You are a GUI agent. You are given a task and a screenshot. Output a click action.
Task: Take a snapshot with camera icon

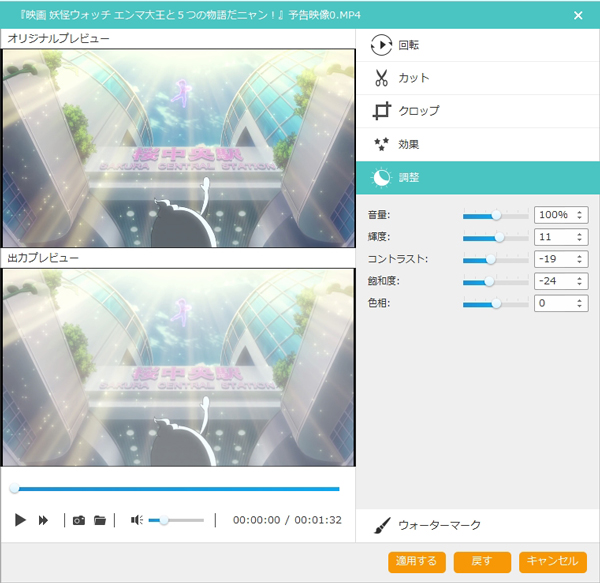coord(79,520)
